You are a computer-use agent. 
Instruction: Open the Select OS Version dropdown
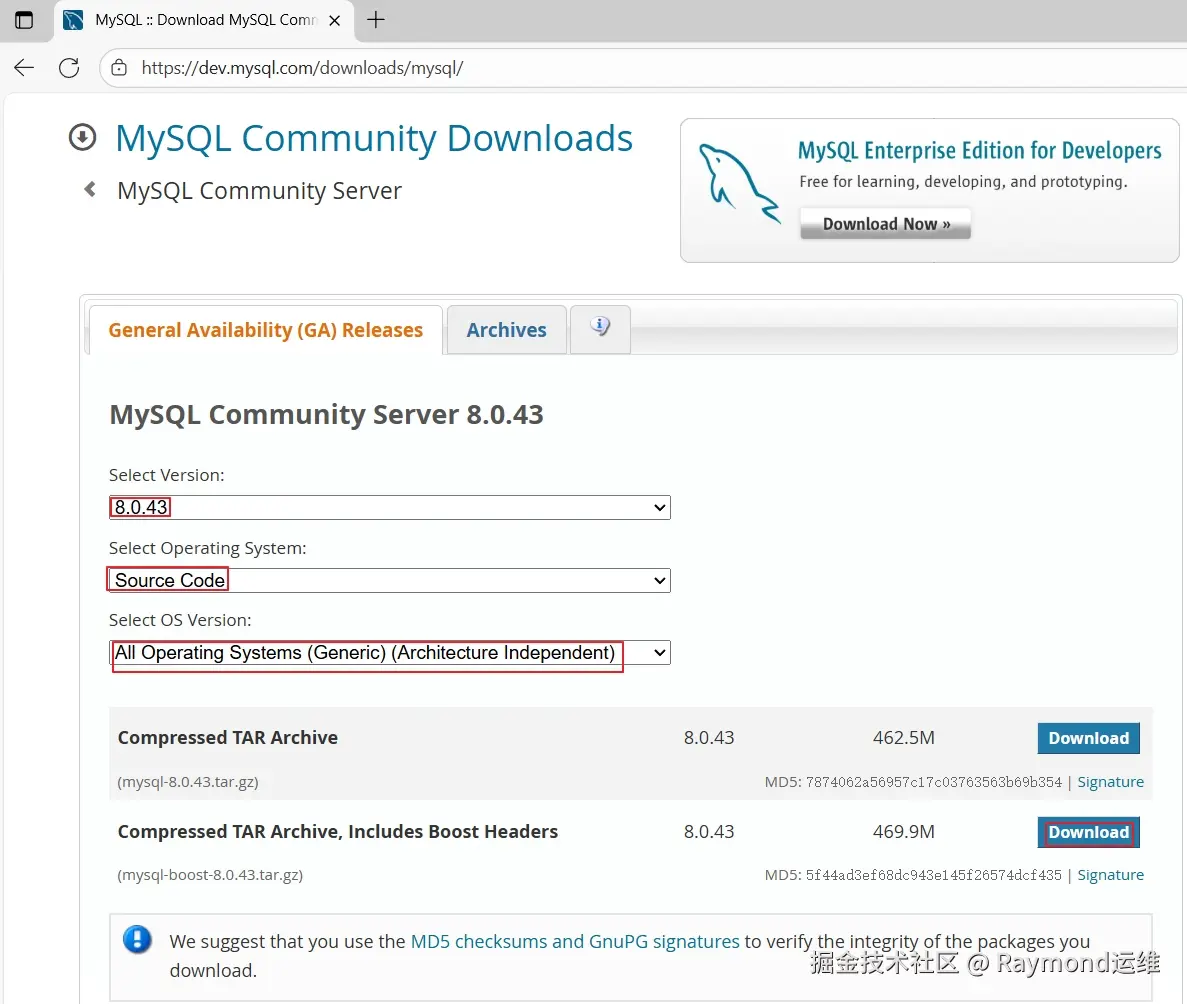[390, 653]
